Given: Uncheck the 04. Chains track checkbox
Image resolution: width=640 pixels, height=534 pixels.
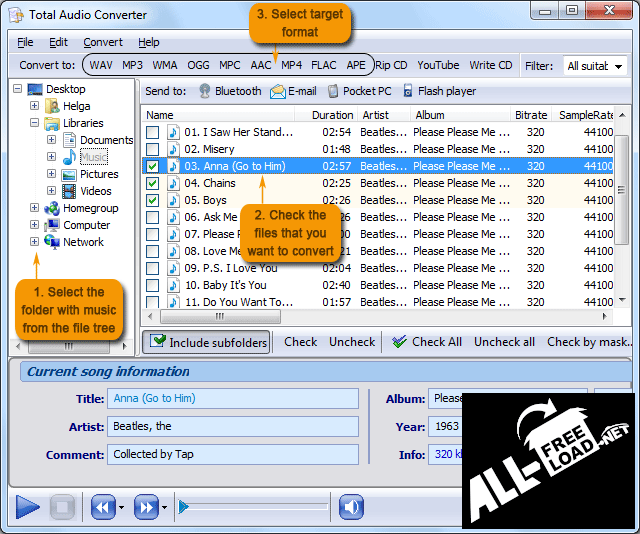Looking at the screenshot, I should click(x=152, y=183).
